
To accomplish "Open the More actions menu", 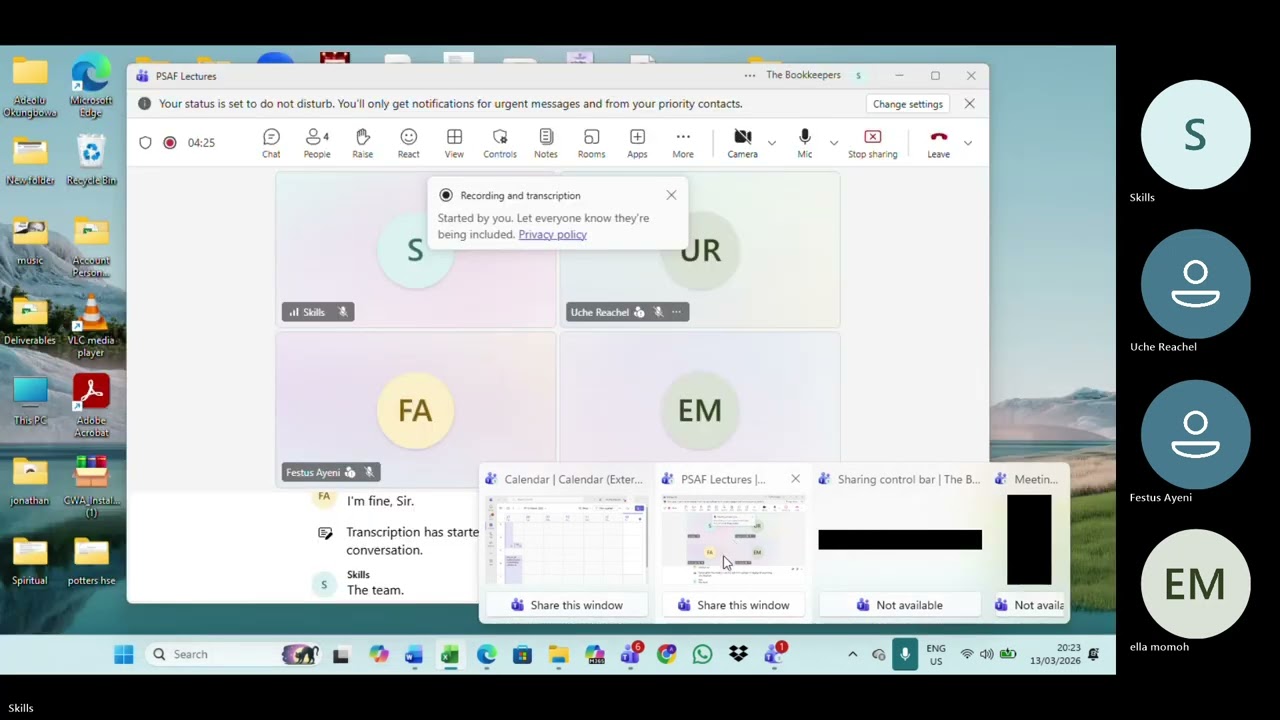I will [x=683, y=143].
